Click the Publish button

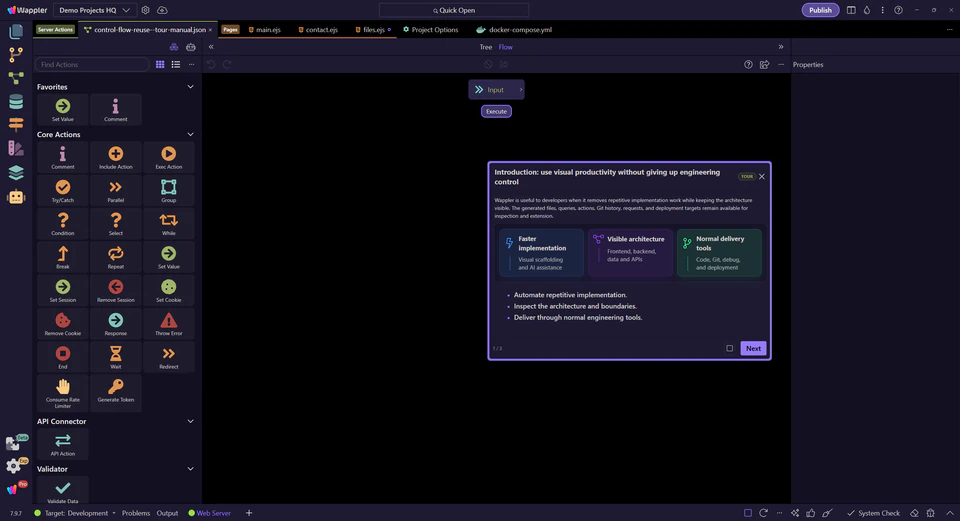pos(820,10)
